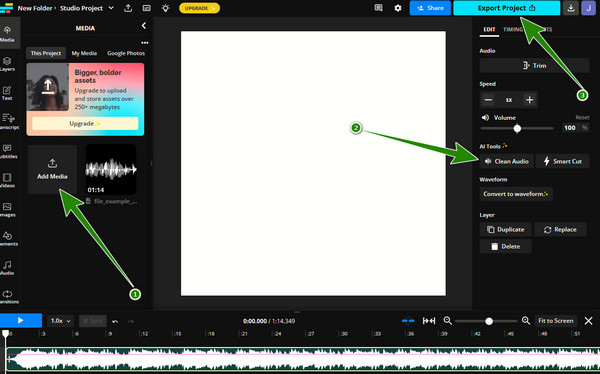The height and width of the screenshot is (374, 600).
Task: Click the timeline zoom slider handle
Action: coord(489,321)
